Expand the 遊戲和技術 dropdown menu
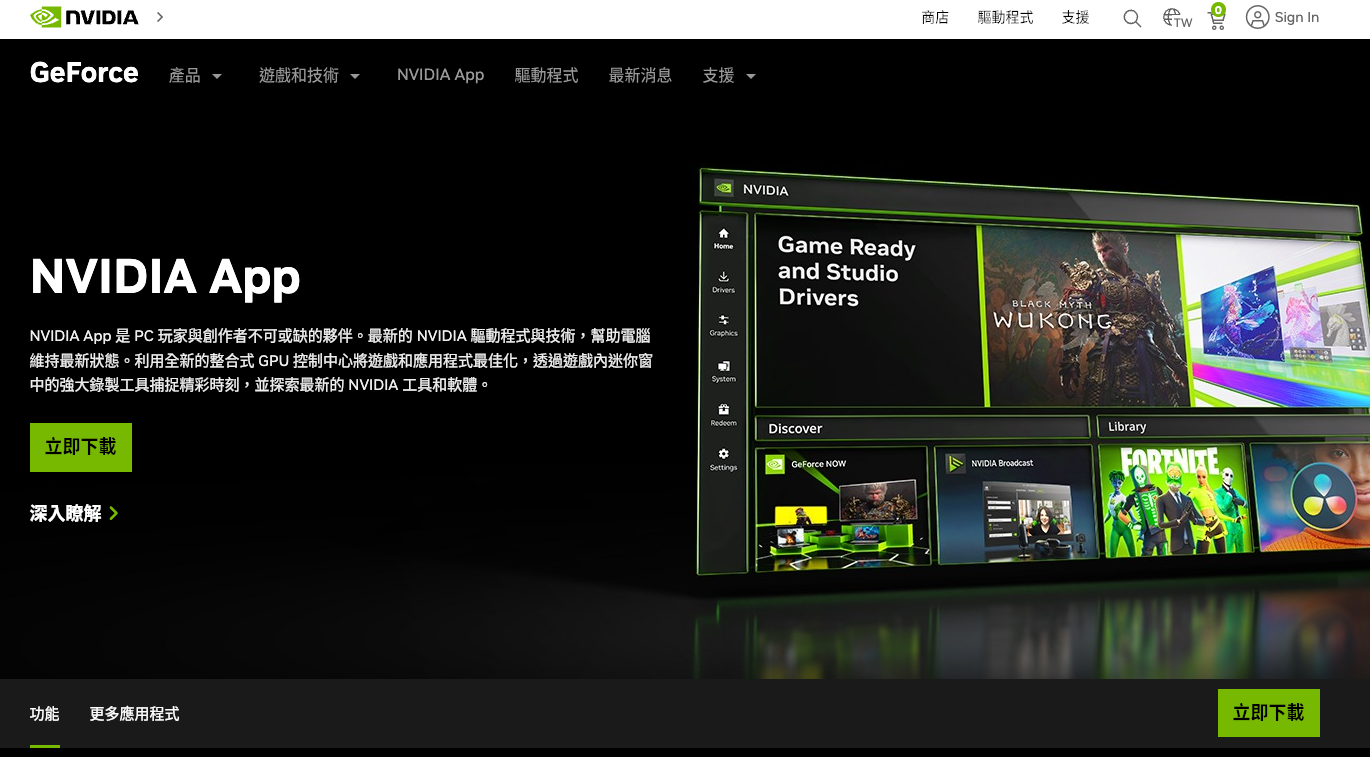Image resolution: width=1370 pixels, height=757 pixels. 309,76
